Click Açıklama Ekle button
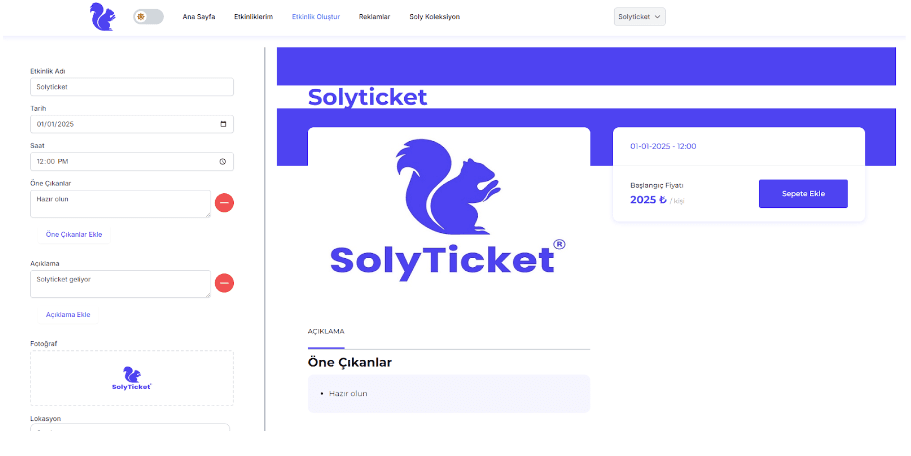Screen dimensions: 911x456 coord(68,315)
